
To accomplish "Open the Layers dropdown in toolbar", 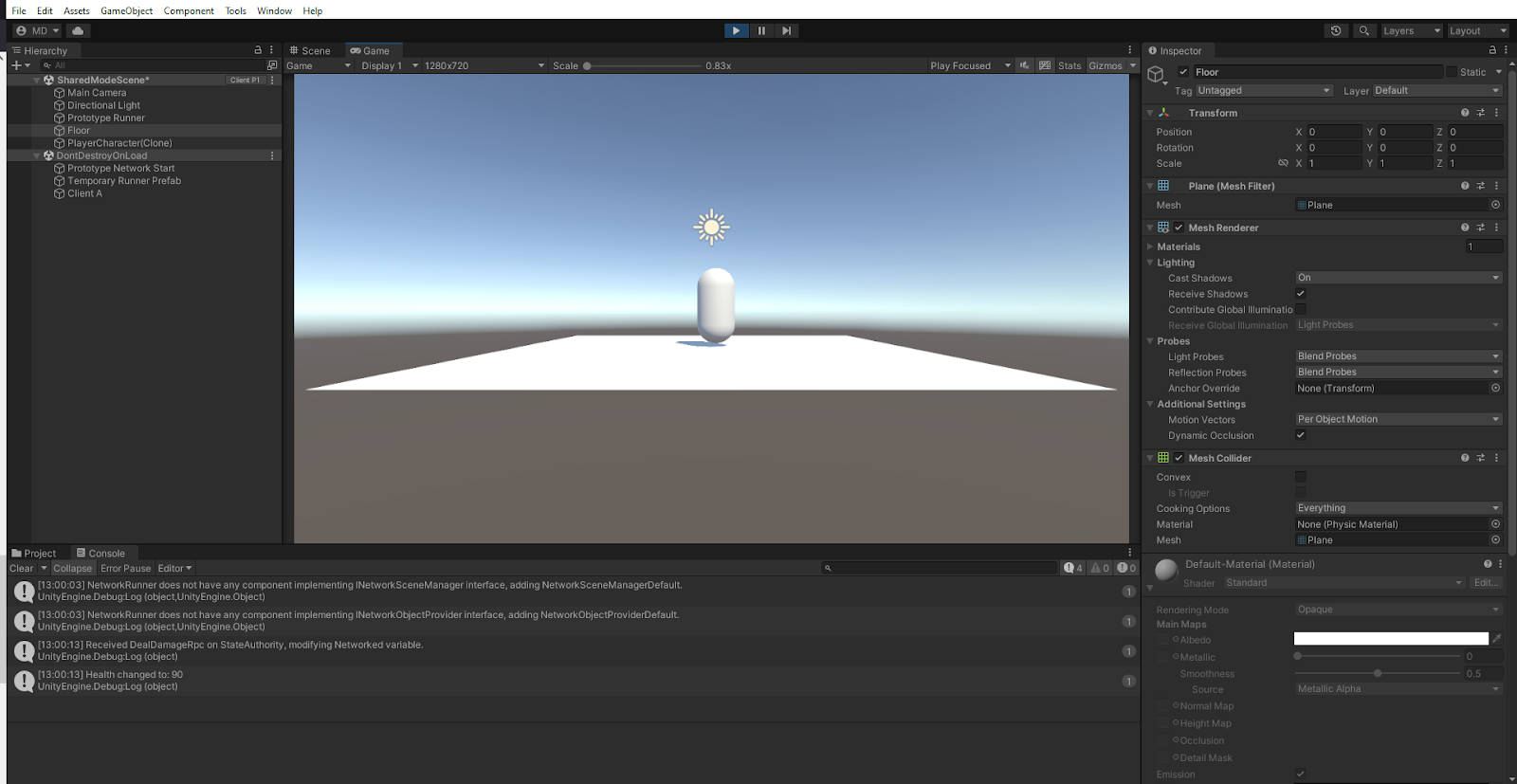I will click(x=1410, y=30).
